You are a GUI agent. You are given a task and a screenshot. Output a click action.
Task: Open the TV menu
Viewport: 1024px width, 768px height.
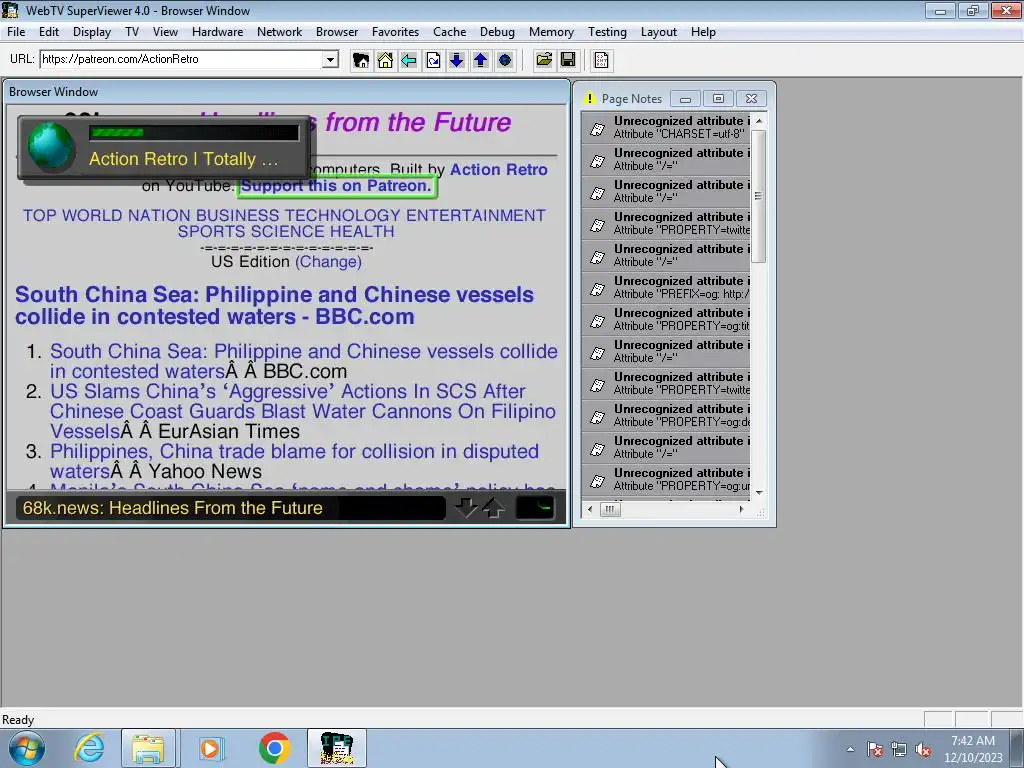(x=132, y=32)
